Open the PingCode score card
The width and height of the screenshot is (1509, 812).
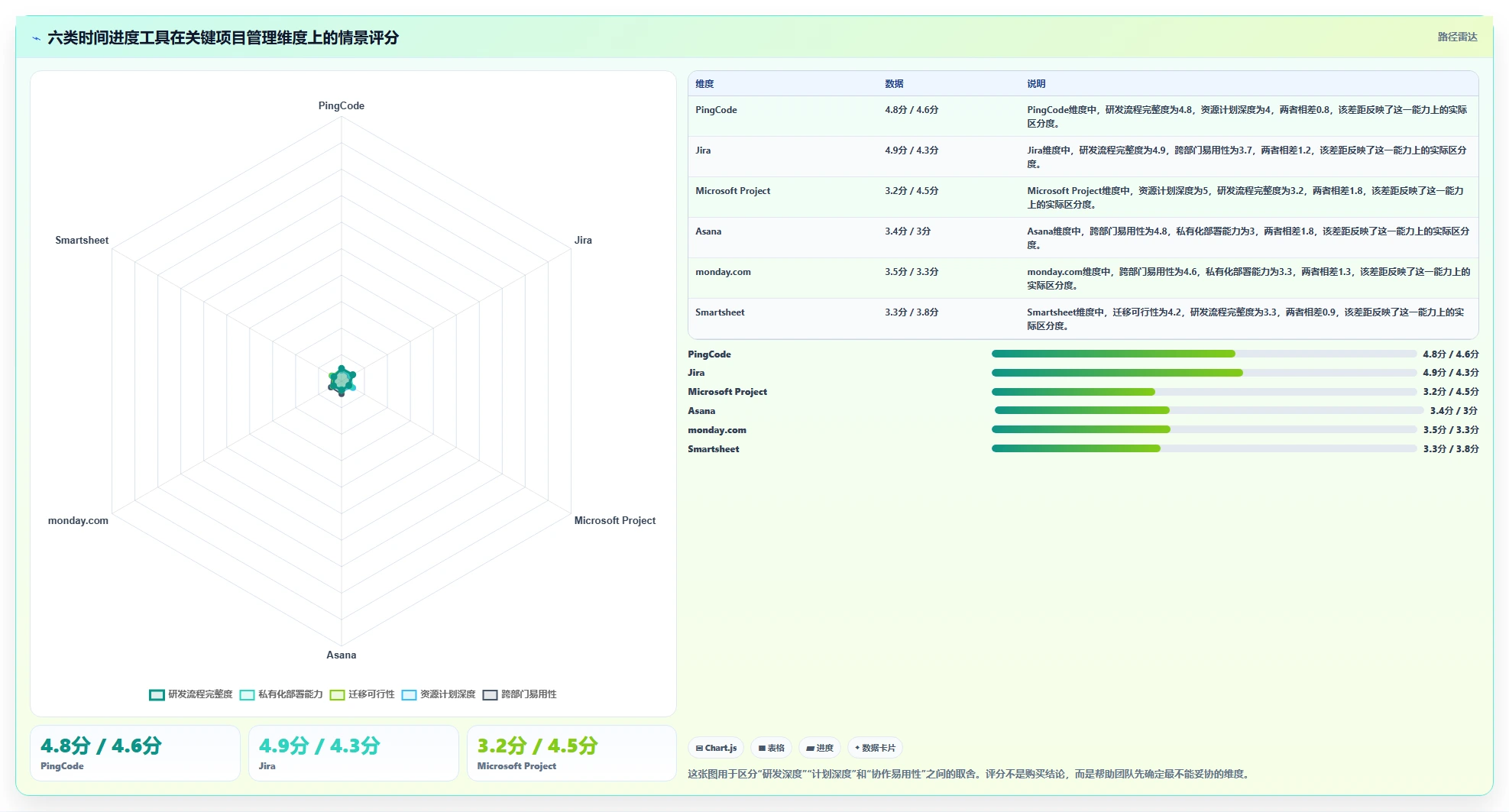coord(135,753)
